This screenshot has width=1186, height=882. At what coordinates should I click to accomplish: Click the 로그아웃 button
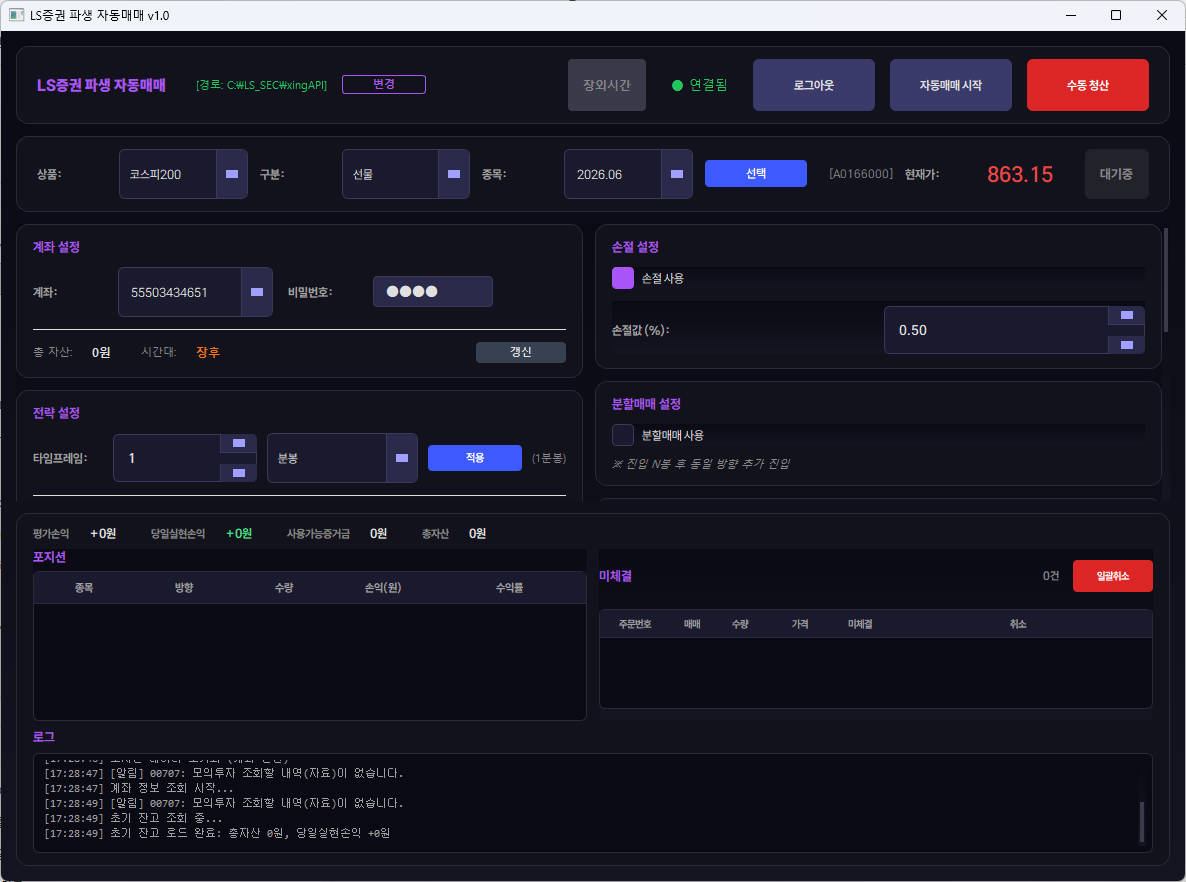point(813,85)
